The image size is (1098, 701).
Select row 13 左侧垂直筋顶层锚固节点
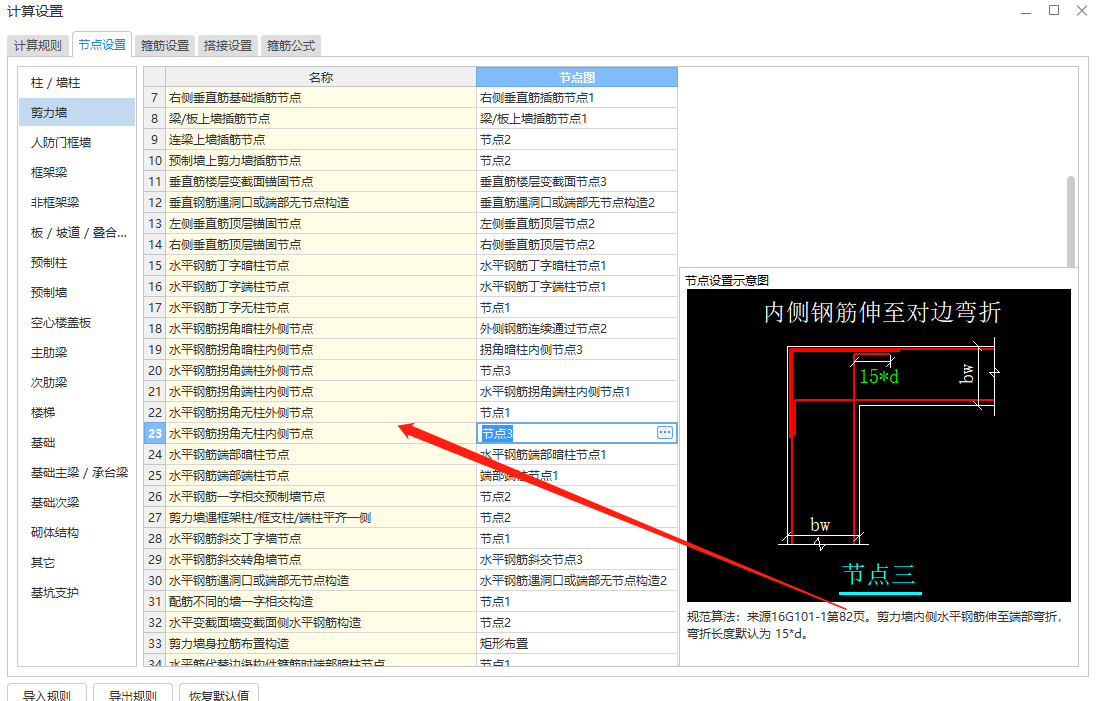411,224
